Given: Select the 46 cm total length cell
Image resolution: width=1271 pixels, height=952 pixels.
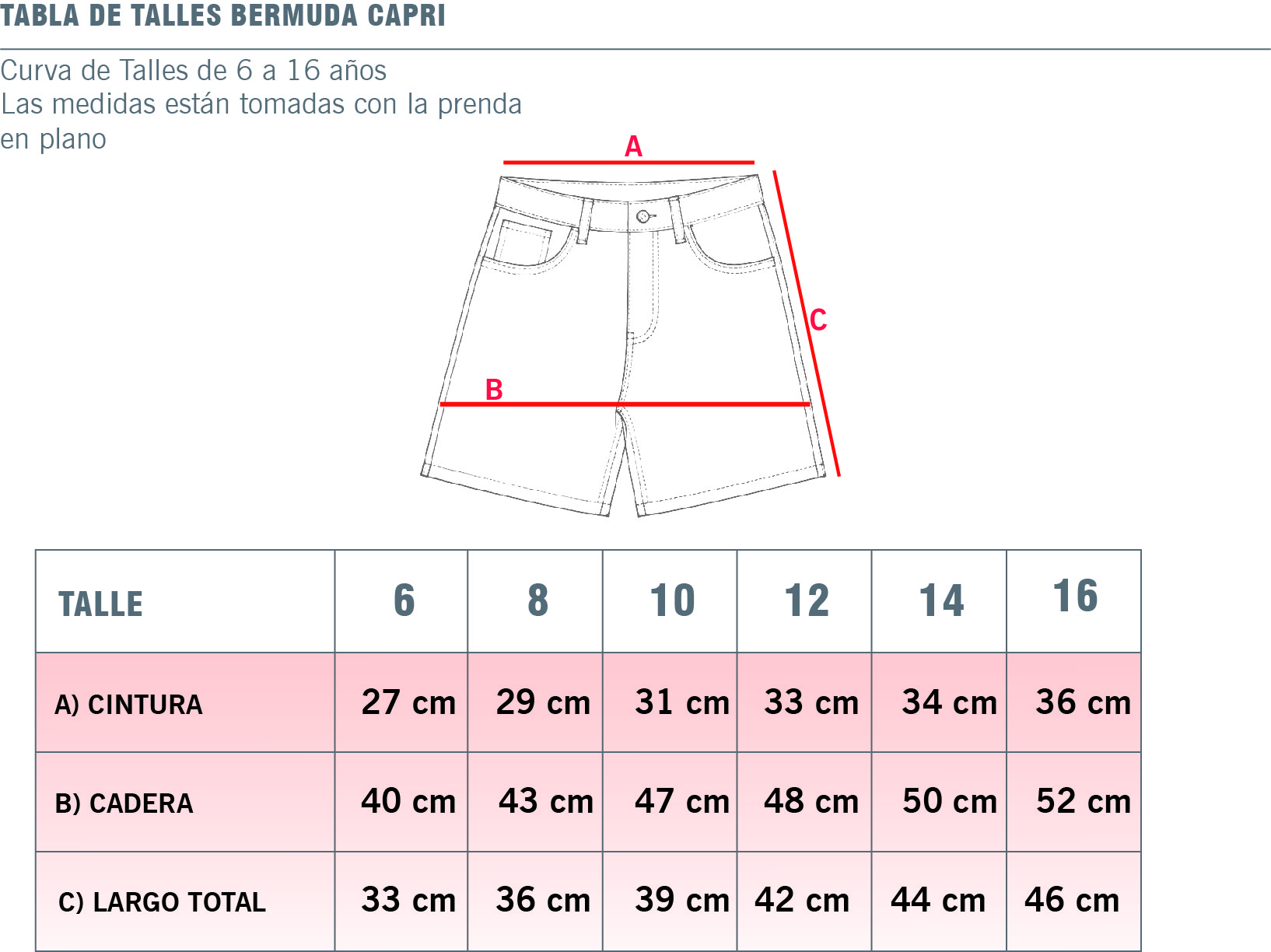Looking at the screenshot, I should pyautogui.click(x=1074, y=901).
